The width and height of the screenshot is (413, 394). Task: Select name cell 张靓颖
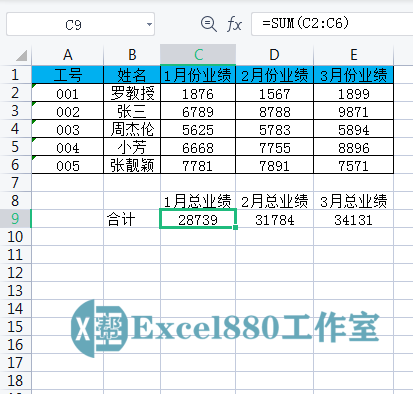click(x=132, y=165)
